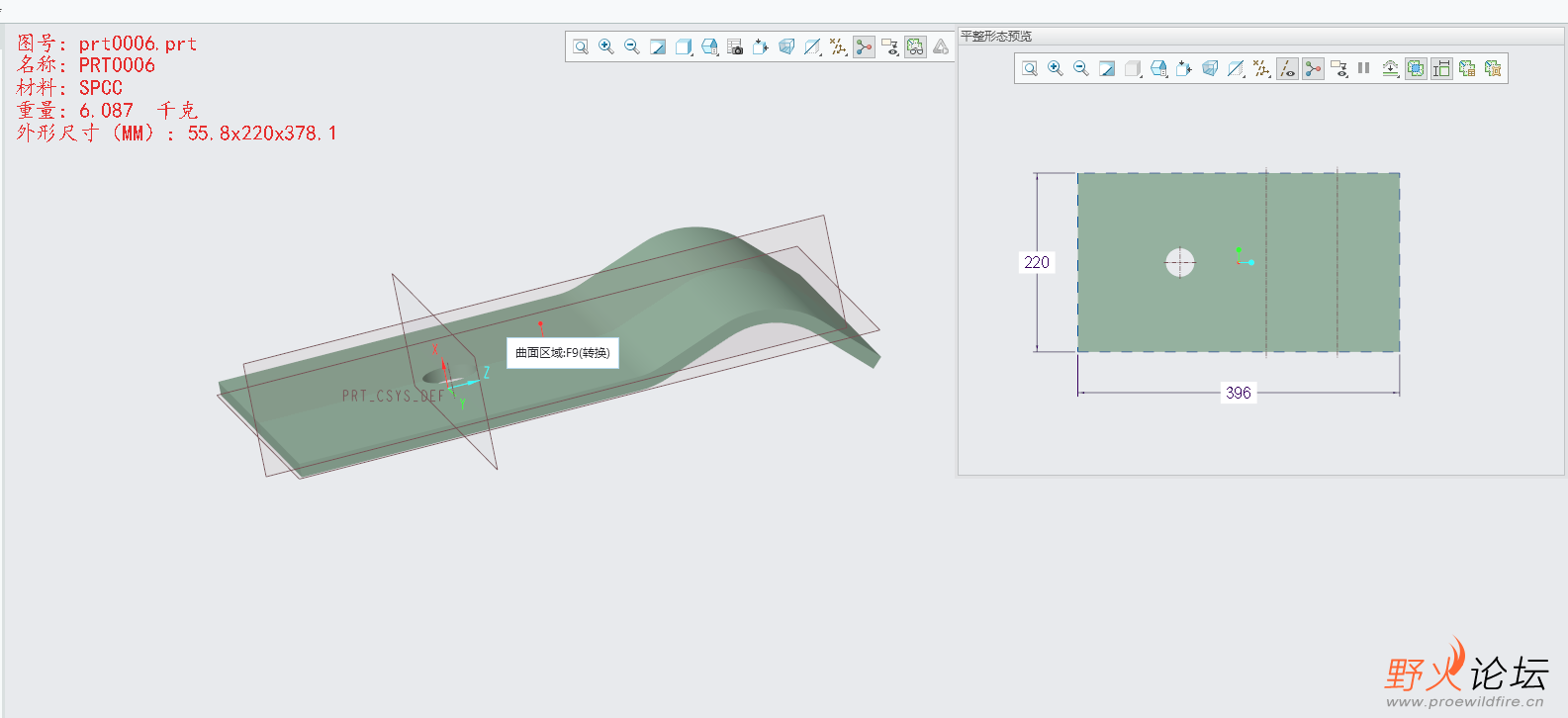Click the 外形尺寸 55.8x220x378.1 text line
The height and width of the screenshot is (718, 1568).
click(x=177, y=134)
